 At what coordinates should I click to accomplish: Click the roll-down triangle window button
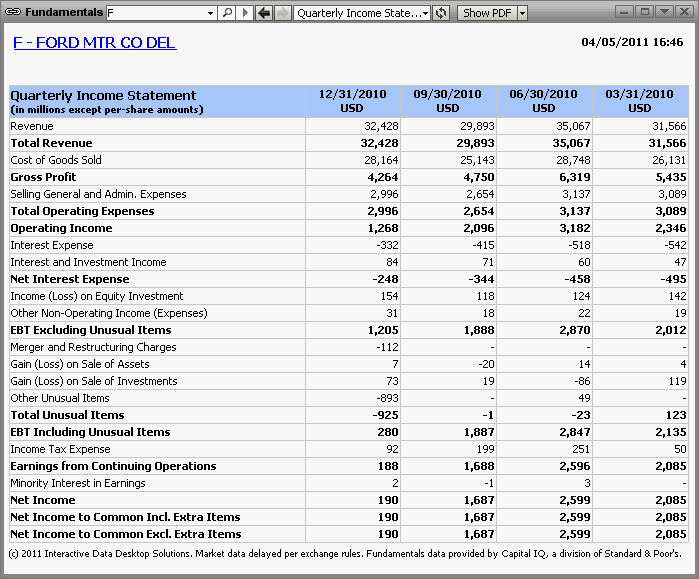coord(664,12)
